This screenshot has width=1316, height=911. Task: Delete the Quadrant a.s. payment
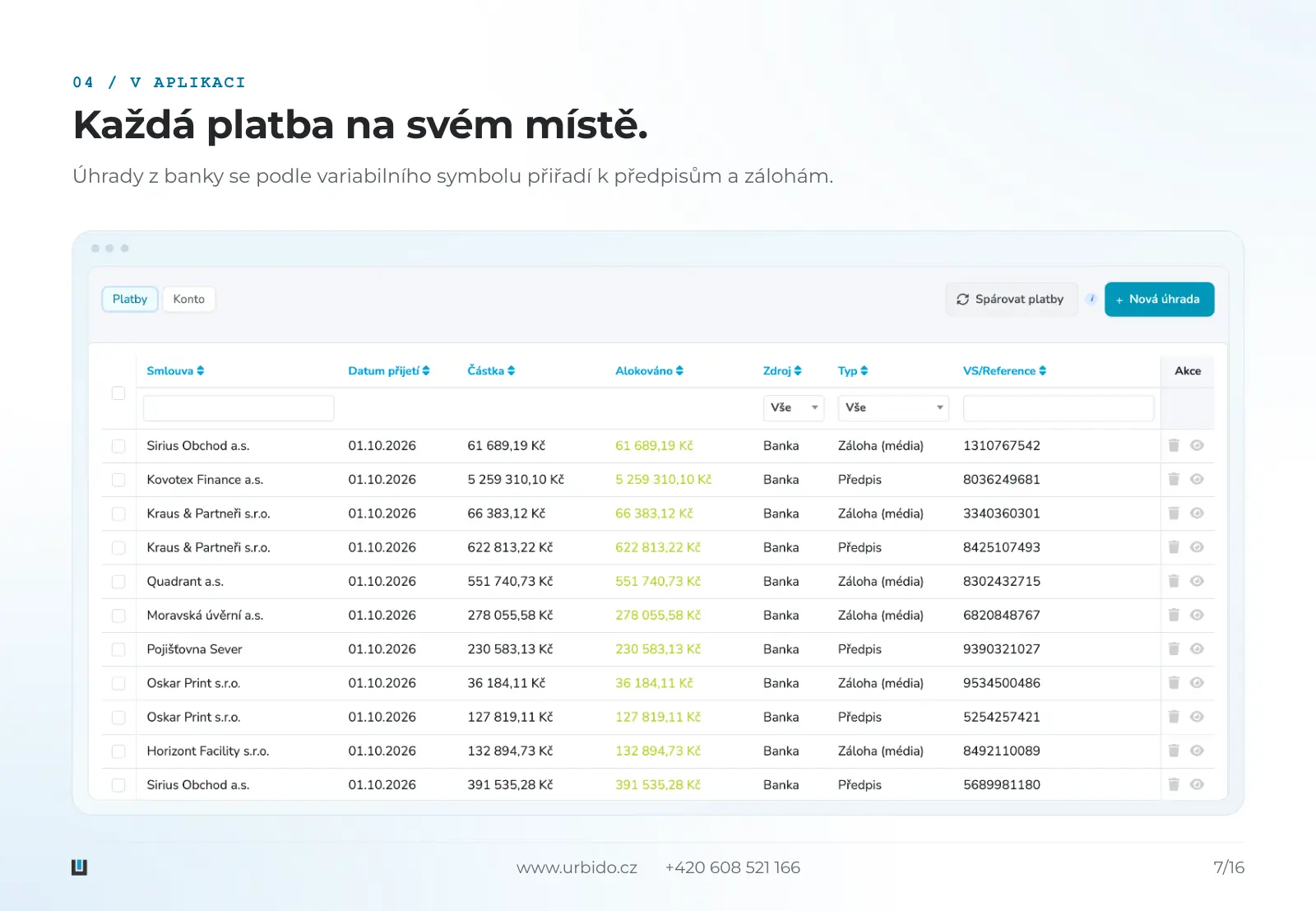[1174, 581]
